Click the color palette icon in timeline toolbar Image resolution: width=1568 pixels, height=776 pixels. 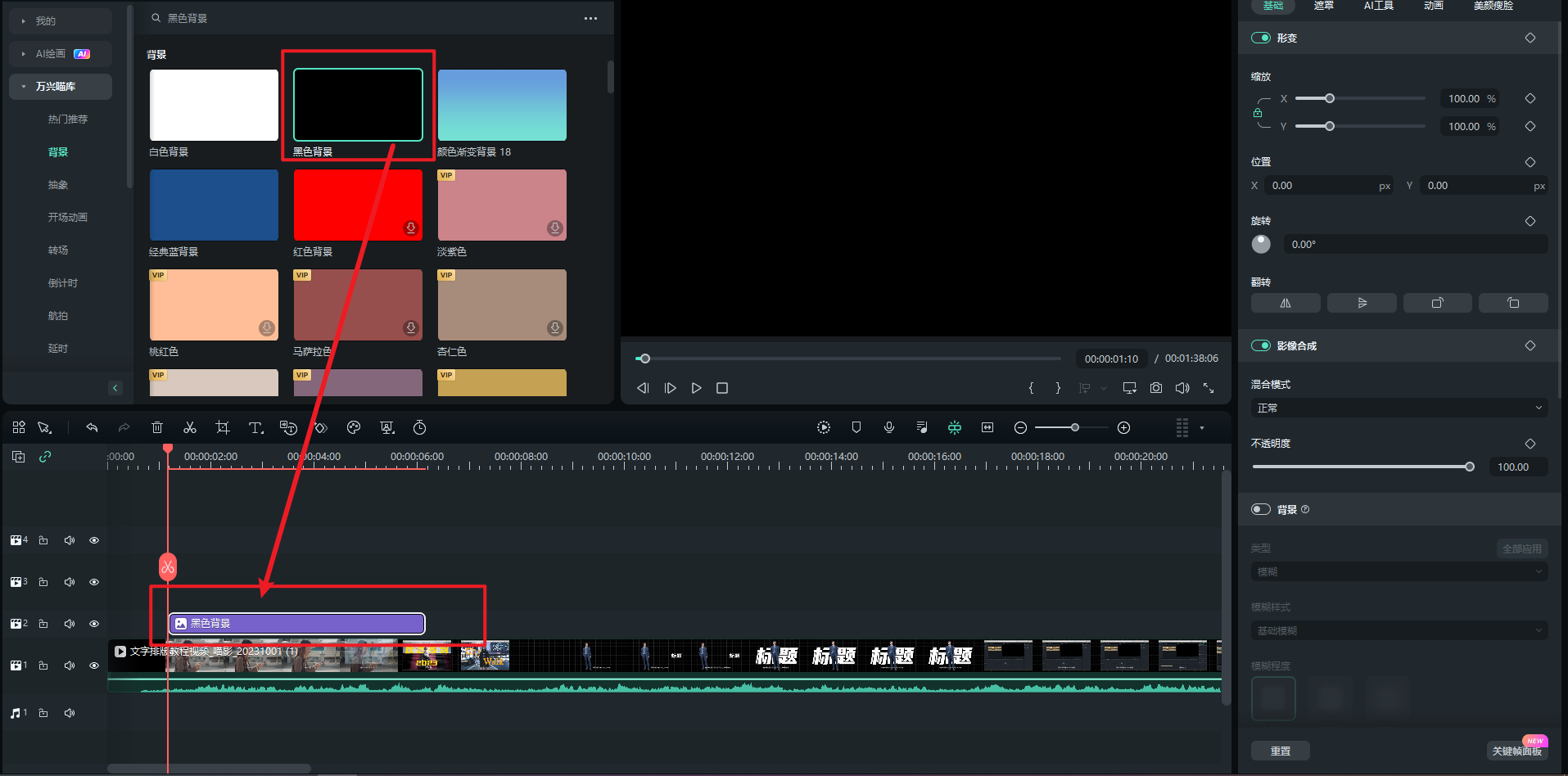coord(354,427)
